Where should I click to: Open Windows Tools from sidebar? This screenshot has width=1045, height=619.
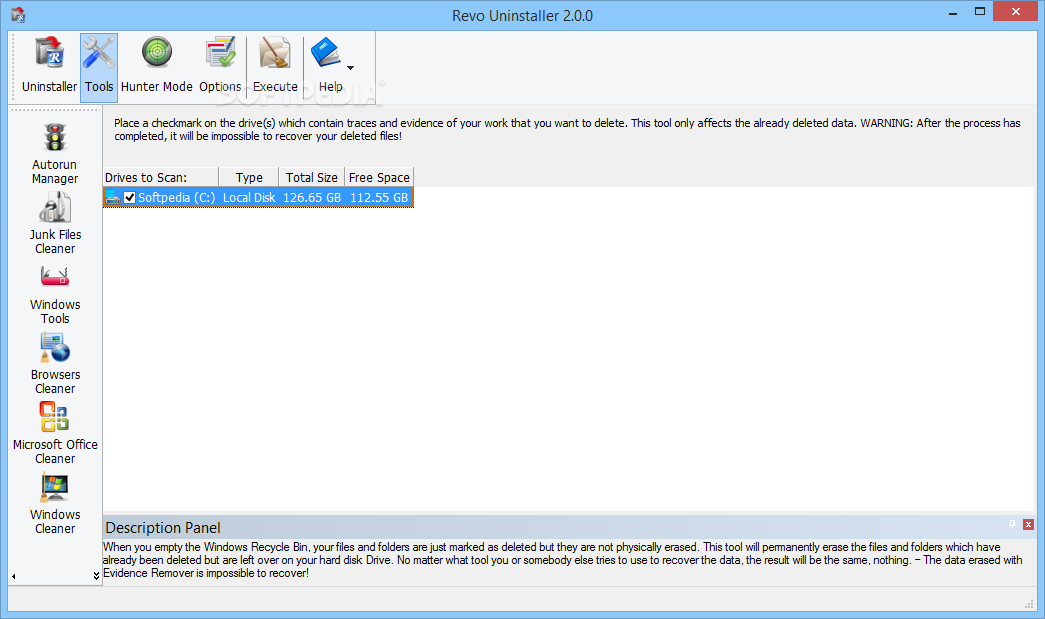(x=55, y=295)
